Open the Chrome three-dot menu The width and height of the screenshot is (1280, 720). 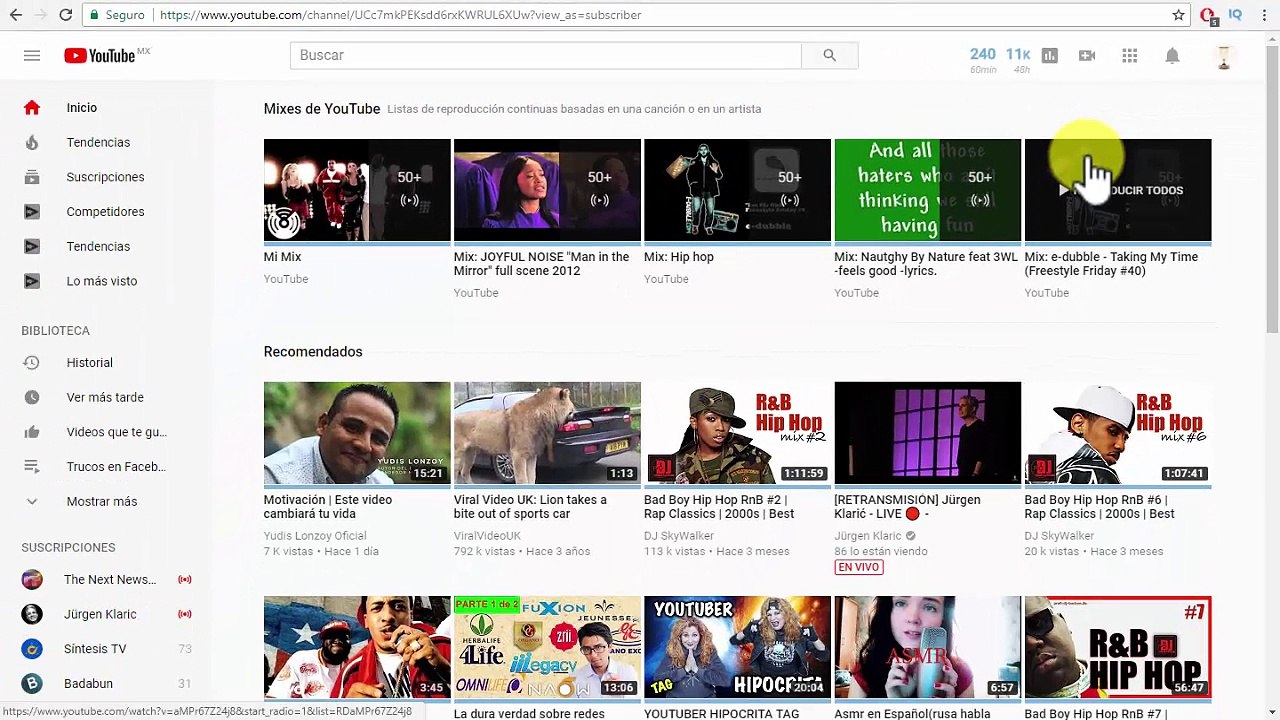[1264, 15]
